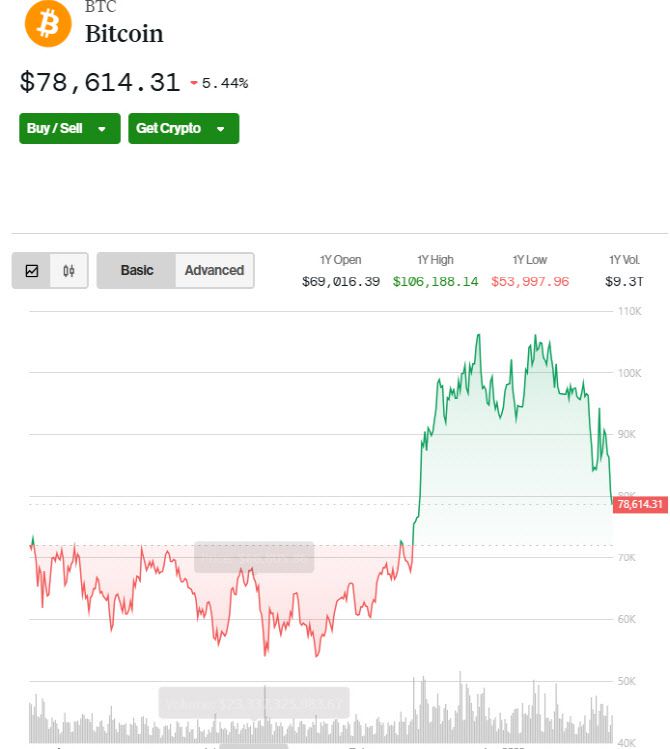
Task: Click the $78,614.31 current price
Action: click(x=100, y=82)
